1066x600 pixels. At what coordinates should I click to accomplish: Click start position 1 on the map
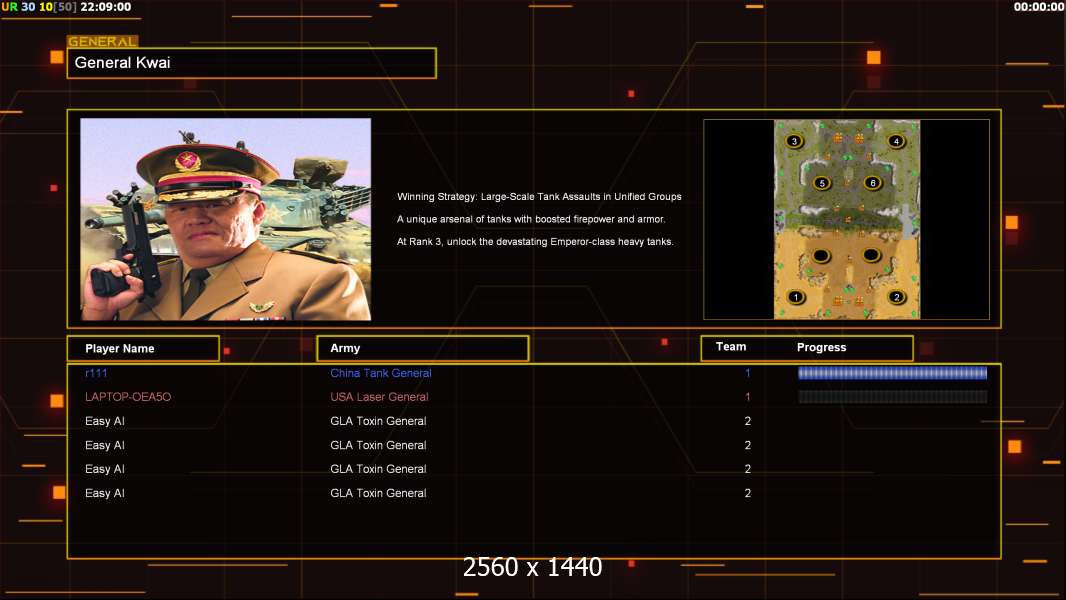(x=796, y=297)
